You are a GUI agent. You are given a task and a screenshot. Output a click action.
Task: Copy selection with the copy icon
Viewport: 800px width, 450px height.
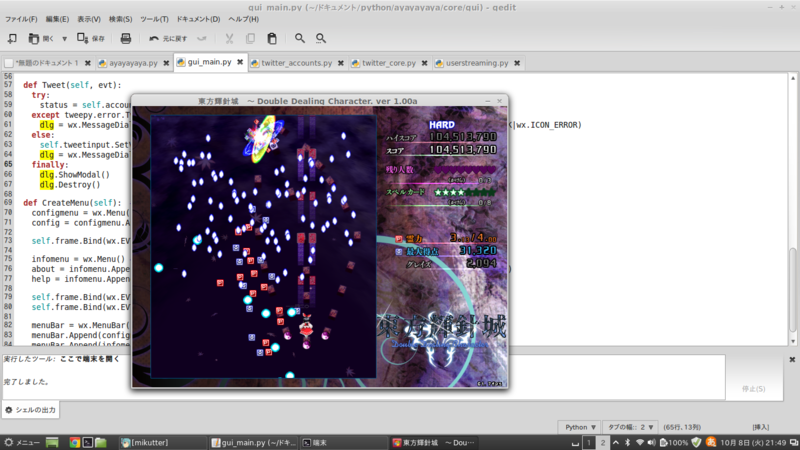(x=251, y=38)
